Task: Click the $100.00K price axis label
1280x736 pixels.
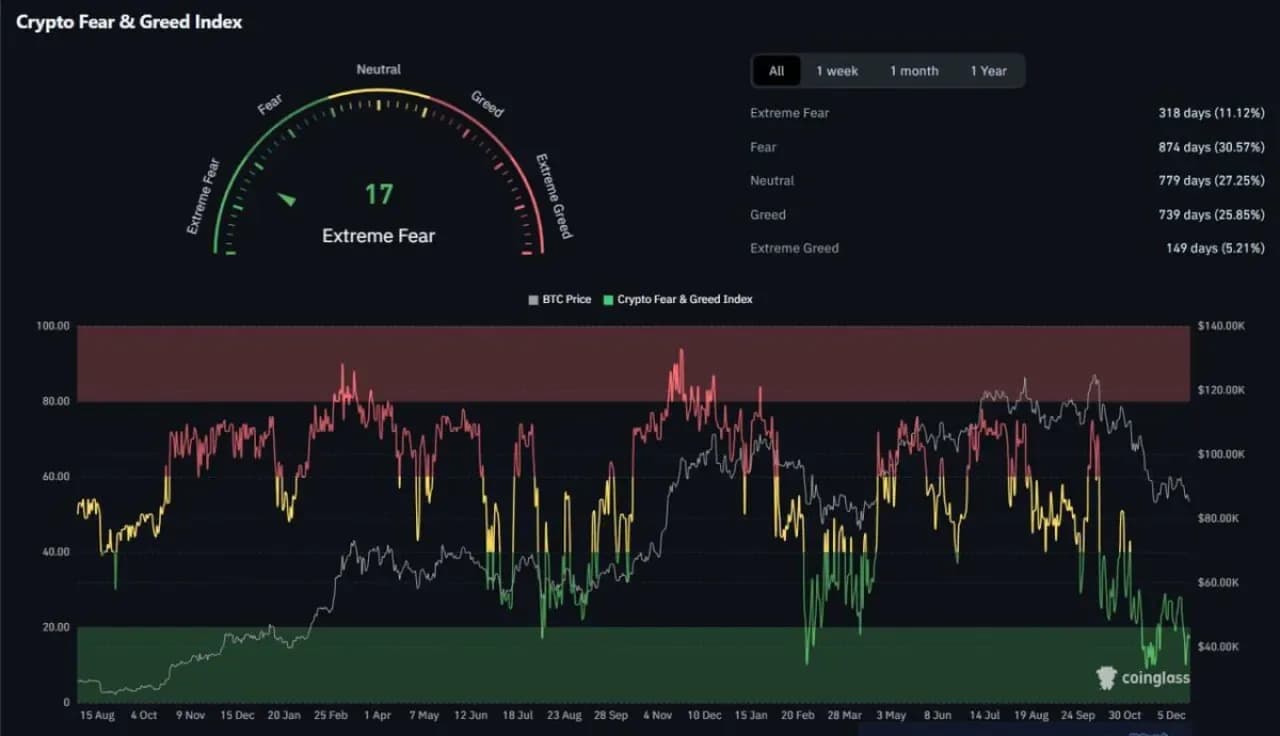Action: [1221, 454]
